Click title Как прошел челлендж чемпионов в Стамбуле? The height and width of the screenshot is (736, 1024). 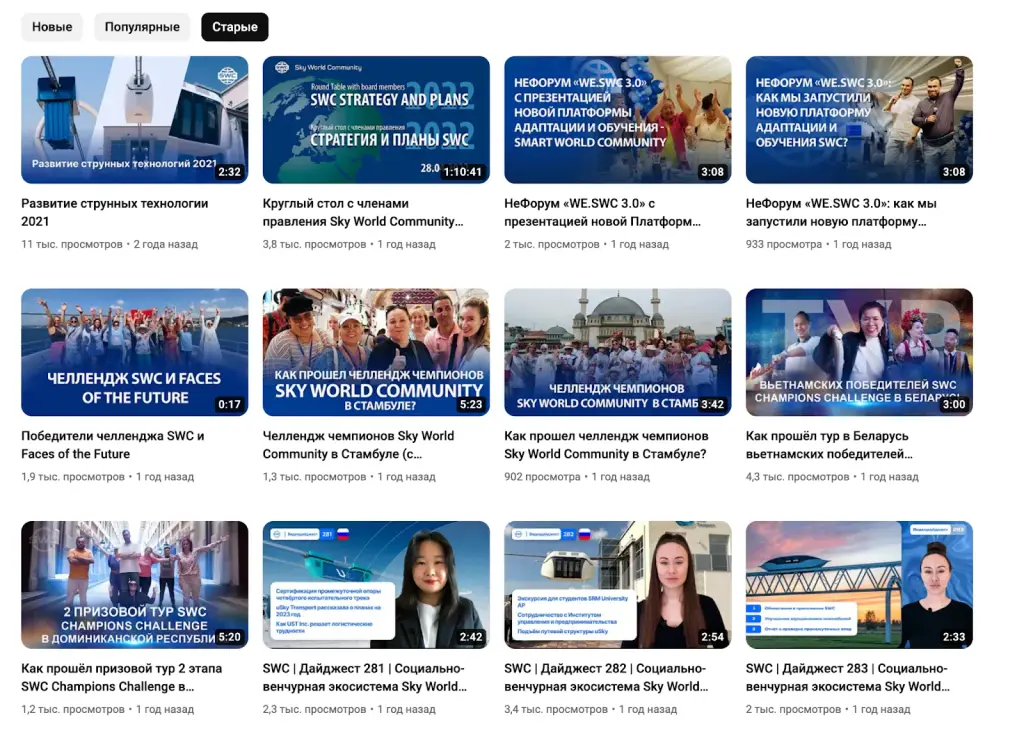606,445
